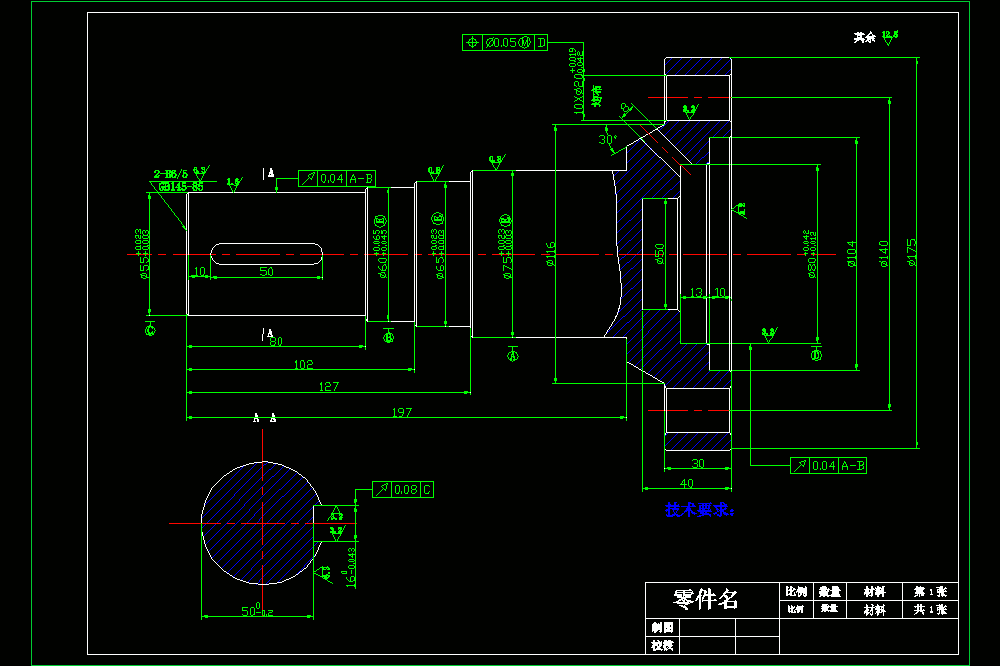Select the 102 length dimension text
The height and width of the screenshot is (666, 1000).
(x=304, y=364)
